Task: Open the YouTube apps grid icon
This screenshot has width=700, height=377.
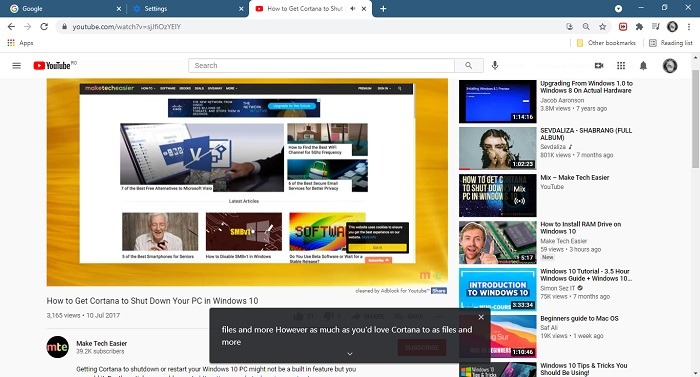Action: [621, 66]
